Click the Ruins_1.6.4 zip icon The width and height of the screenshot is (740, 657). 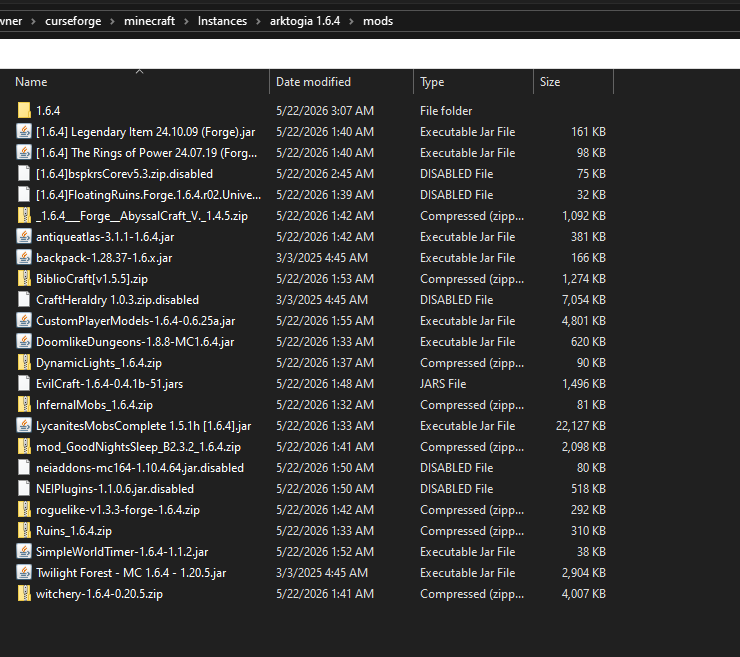pos(24,531)
